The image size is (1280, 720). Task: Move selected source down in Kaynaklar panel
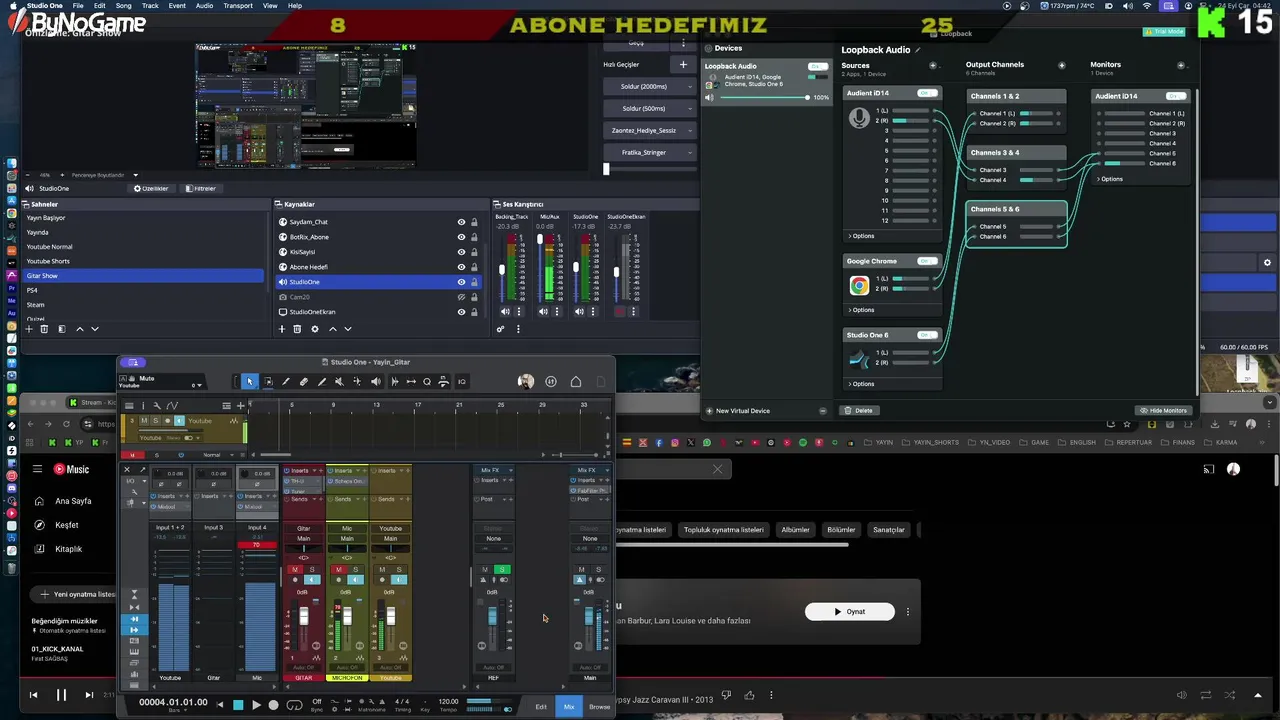coord(348,329)
